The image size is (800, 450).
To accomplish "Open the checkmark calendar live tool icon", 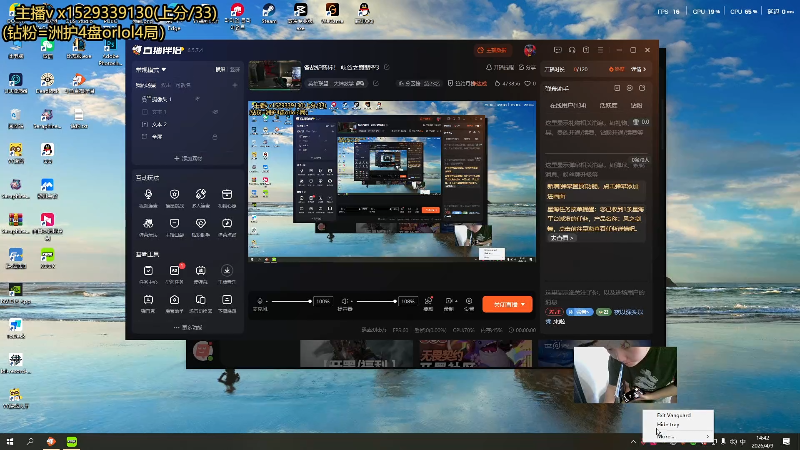I will coord(148,270).
